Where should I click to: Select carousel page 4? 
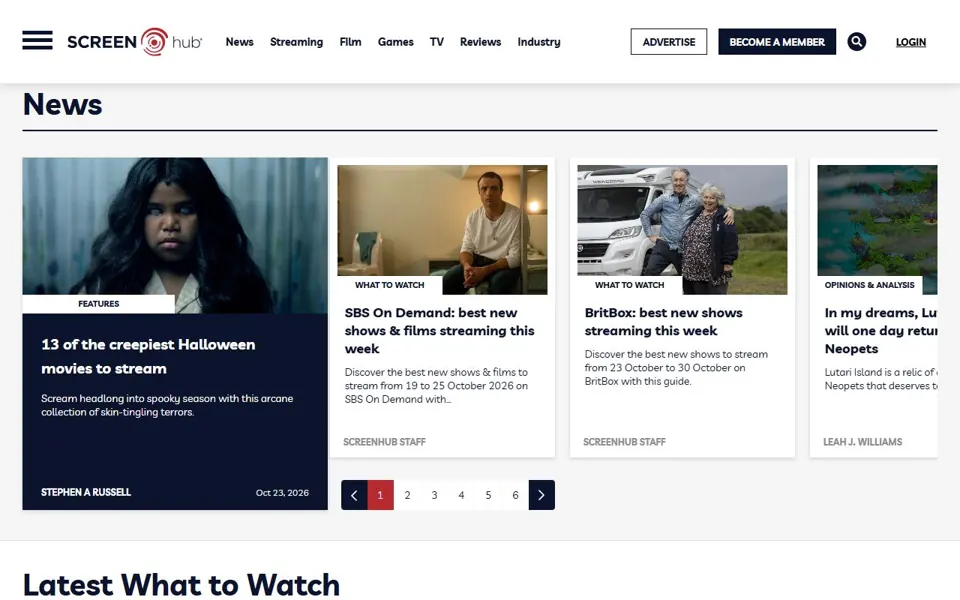[461, 495]
